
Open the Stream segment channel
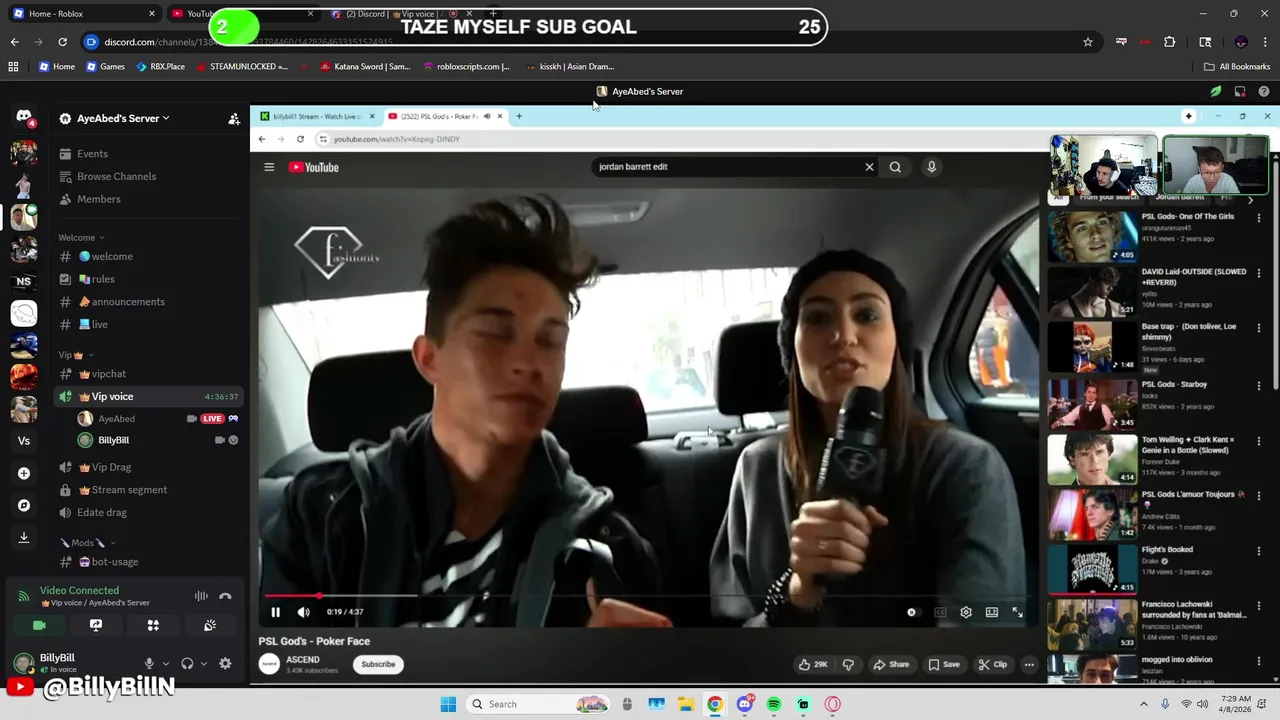coord(150,490)
